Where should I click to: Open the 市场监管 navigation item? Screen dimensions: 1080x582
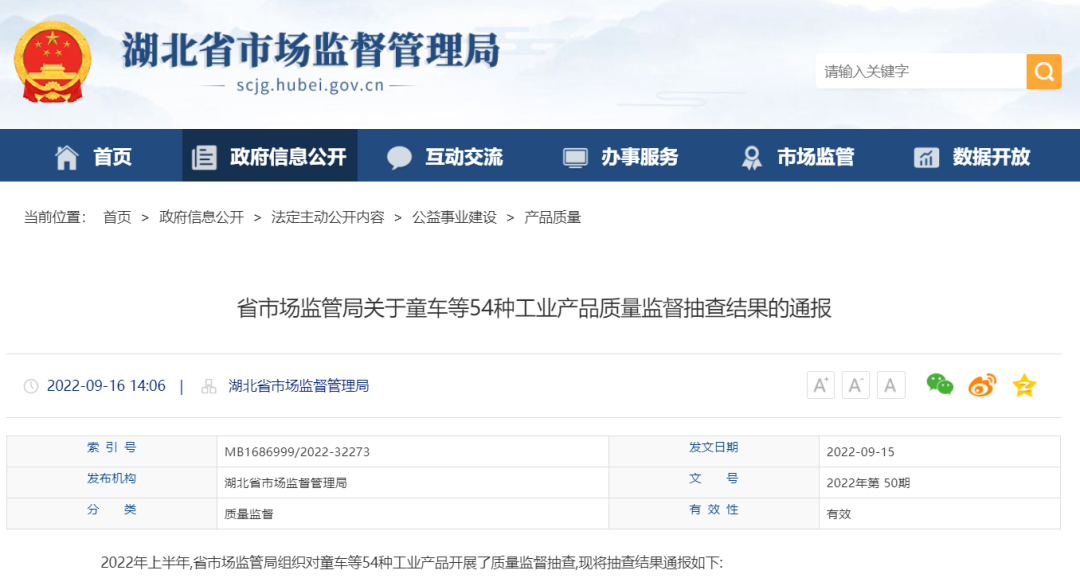797,157
